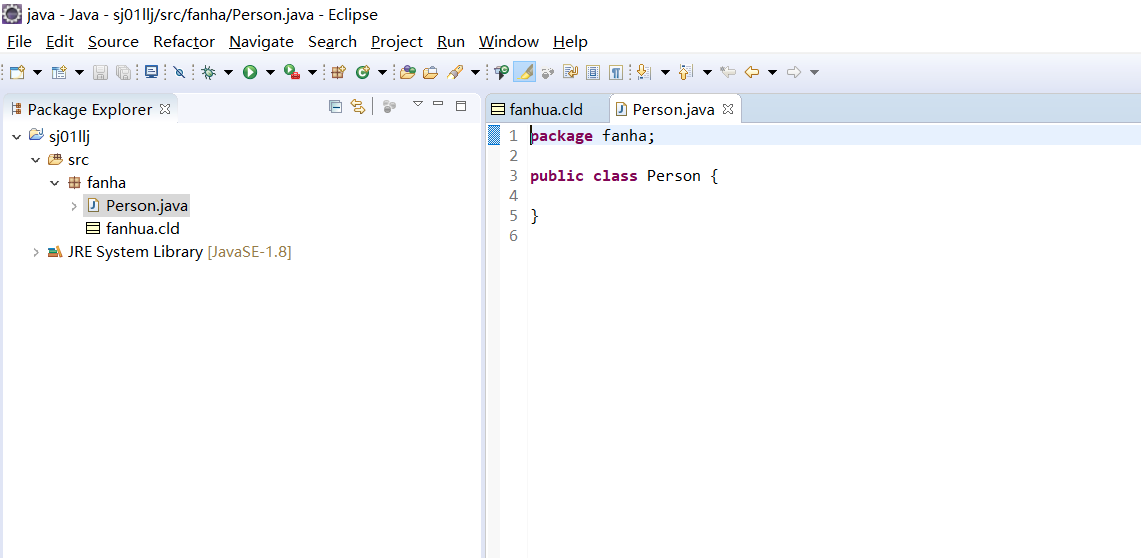Open the Search dropdown arrow
Image resolution: width=1141 pixels, height=558 pixels.
click(x=475, y=72)
